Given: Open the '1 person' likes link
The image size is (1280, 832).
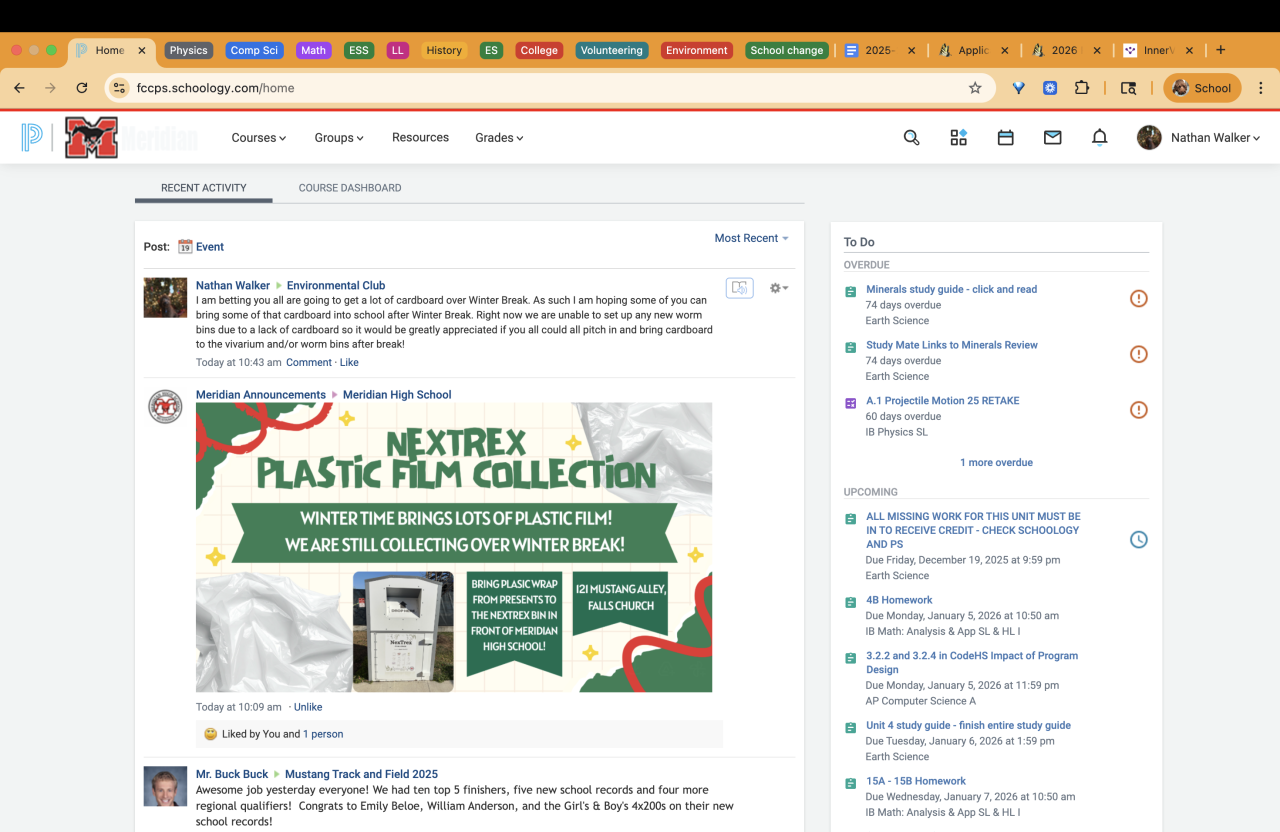Looking at the screenshot, I should coord(323,734).
